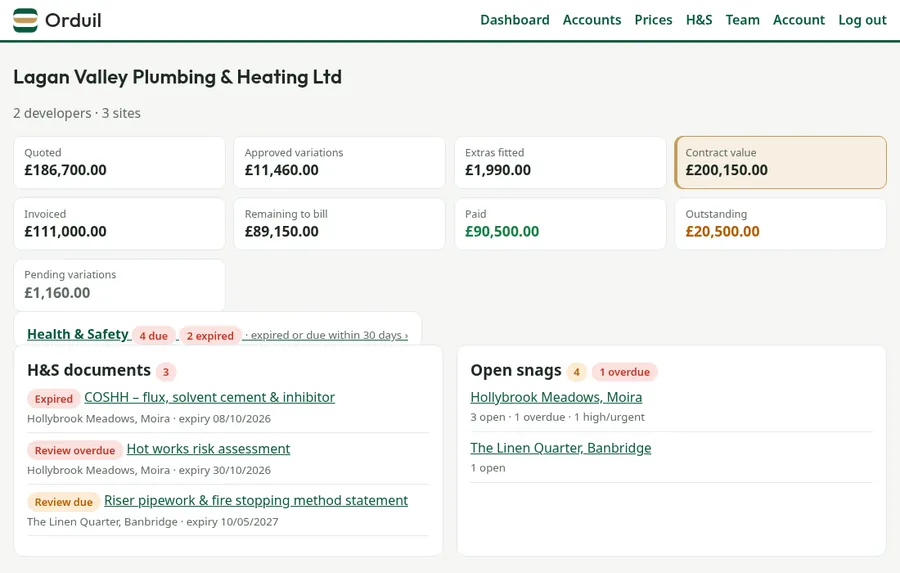Click the '4 due' badge
The height and width of the screenshot is (573, 900).
[x=153, y=336]
